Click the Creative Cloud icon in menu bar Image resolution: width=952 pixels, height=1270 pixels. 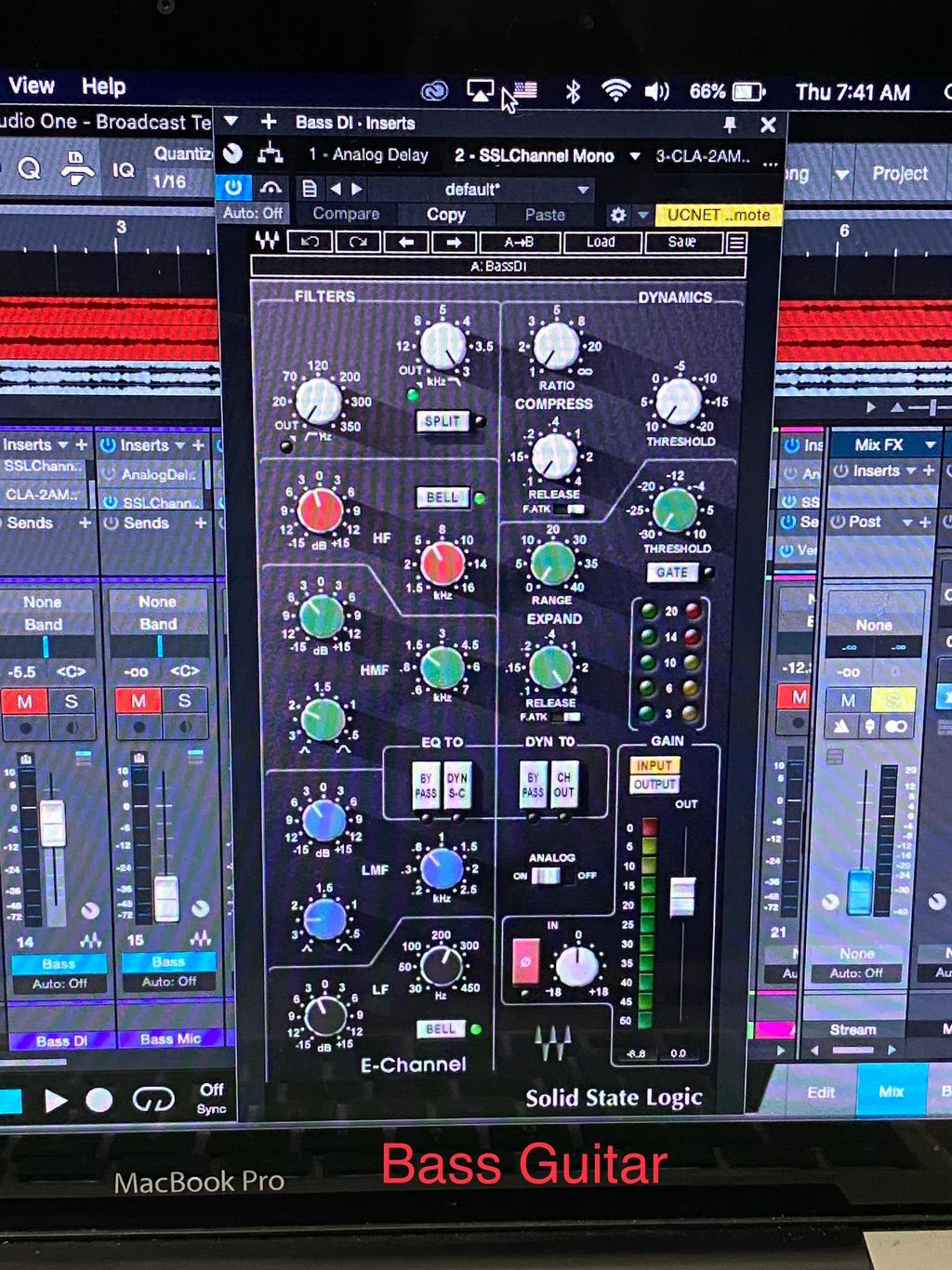pyautogui.click(x=434, y=91)
